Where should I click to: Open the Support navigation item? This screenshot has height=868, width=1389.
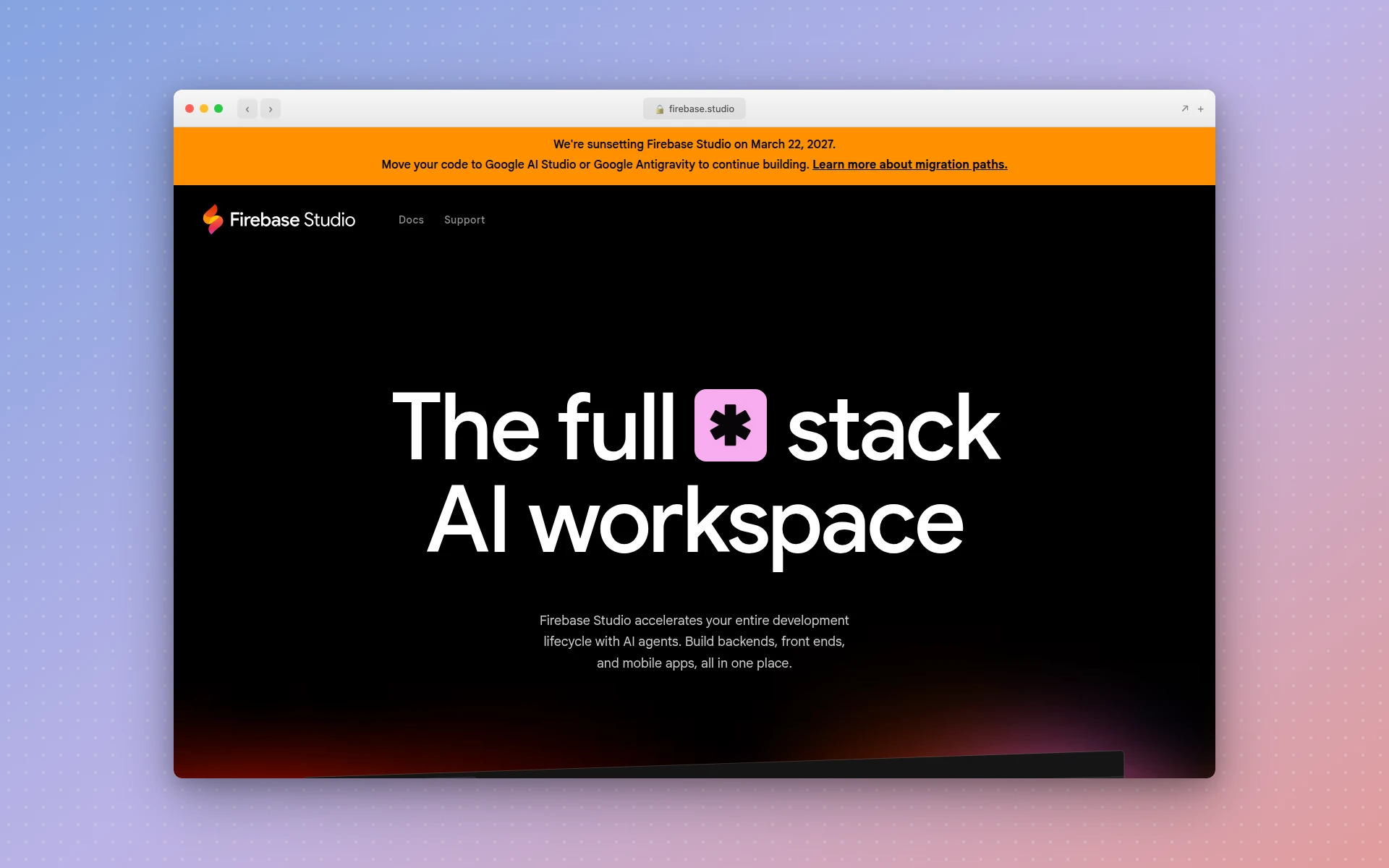click(x=464, y=220)
